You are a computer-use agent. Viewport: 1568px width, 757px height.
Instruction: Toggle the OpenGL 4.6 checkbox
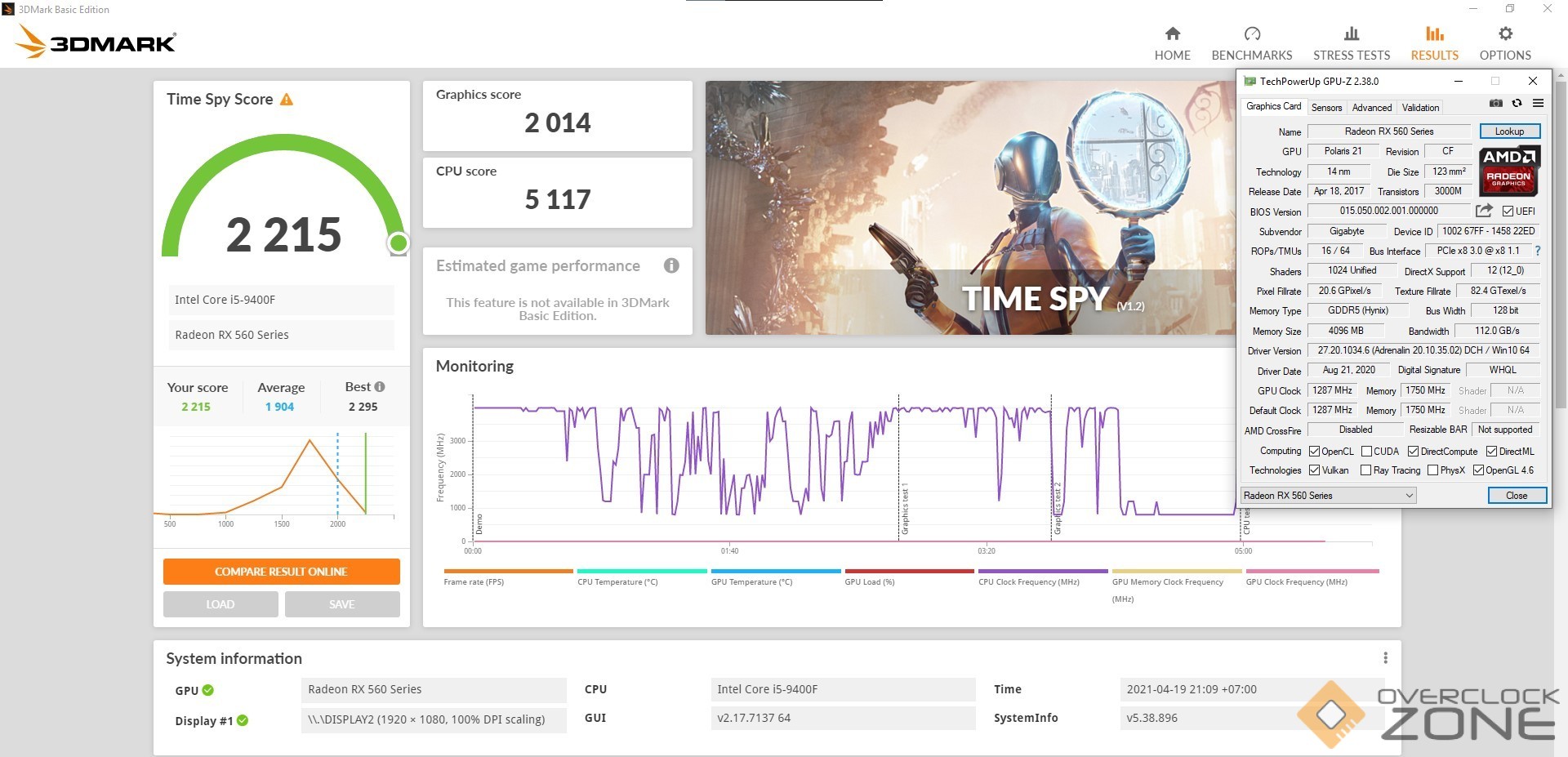(x=1478, y=470)
